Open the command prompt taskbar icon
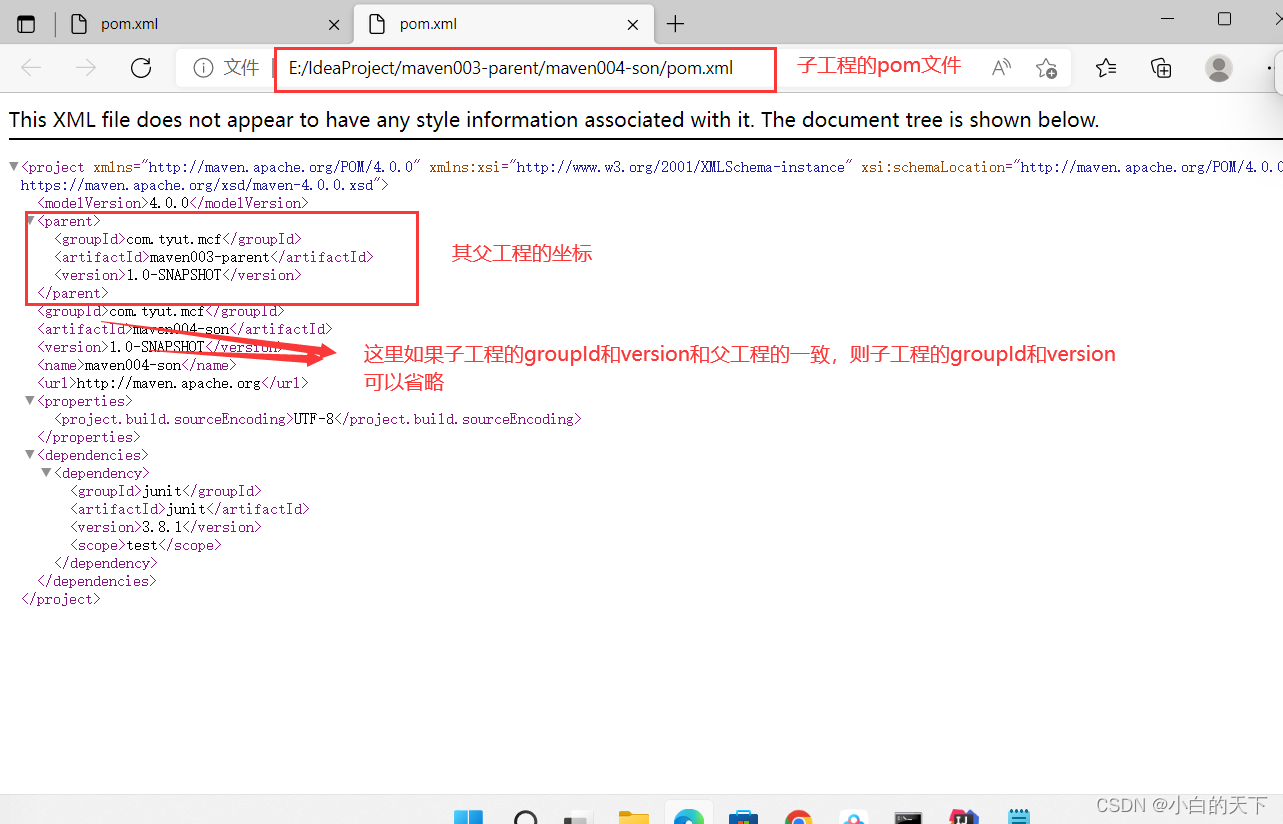The height and width of the screenshot is (824, 1283). tap(908, 817)
